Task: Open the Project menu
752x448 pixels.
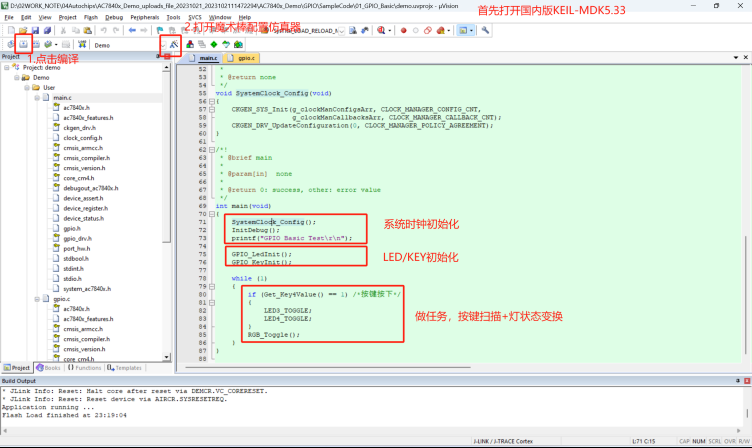Action: (68, 17)
